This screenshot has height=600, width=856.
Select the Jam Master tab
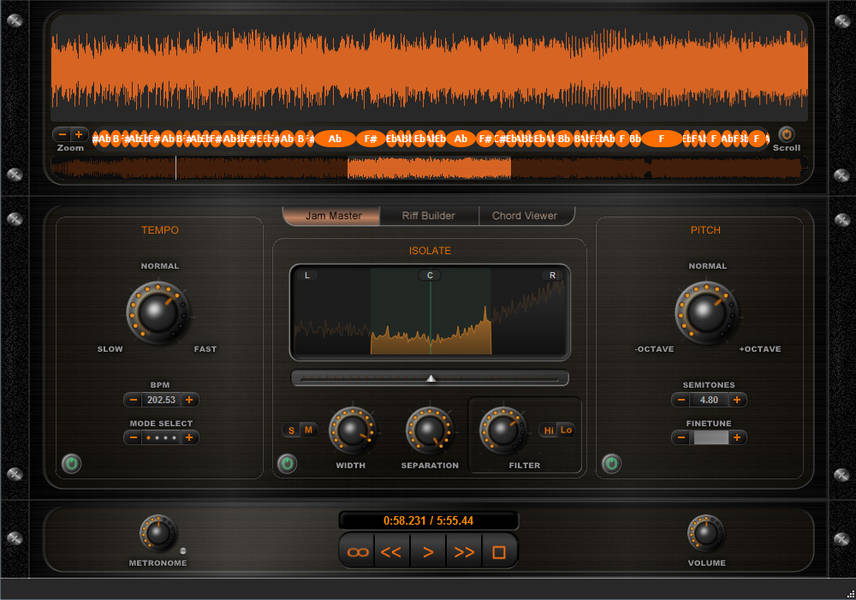pos(333,215)
